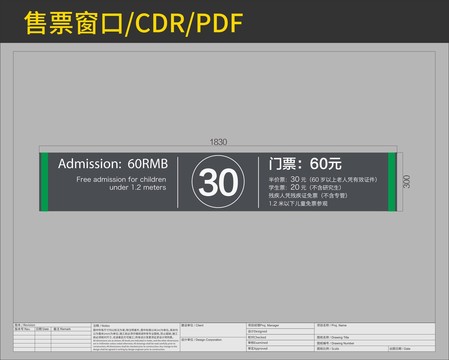Click the Proj. Manager field
Screen dimensions: 449x360
click(x=280, y=326)
